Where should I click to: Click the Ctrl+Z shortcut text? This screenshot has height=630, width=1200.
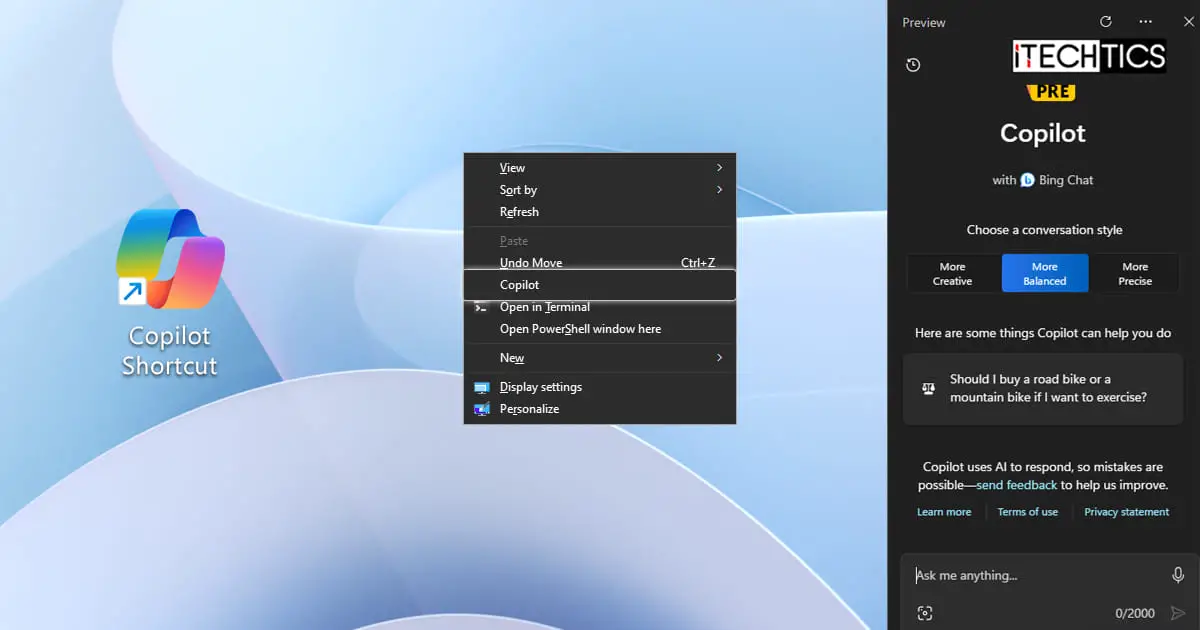698,263
